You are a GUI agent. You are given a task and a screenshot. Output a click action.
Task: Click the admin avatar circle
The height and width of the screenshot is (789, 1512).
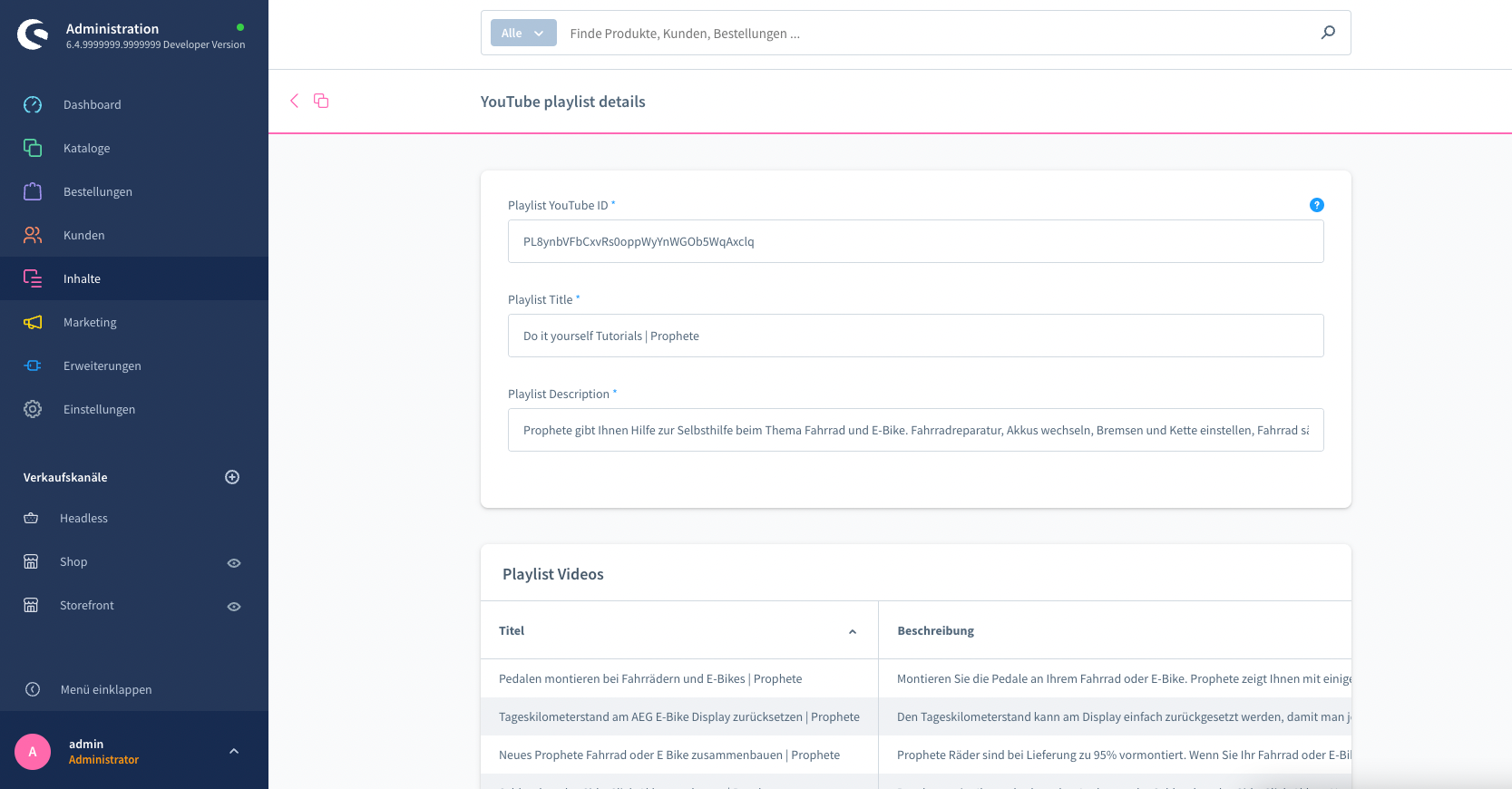click(x=33, y=752)
